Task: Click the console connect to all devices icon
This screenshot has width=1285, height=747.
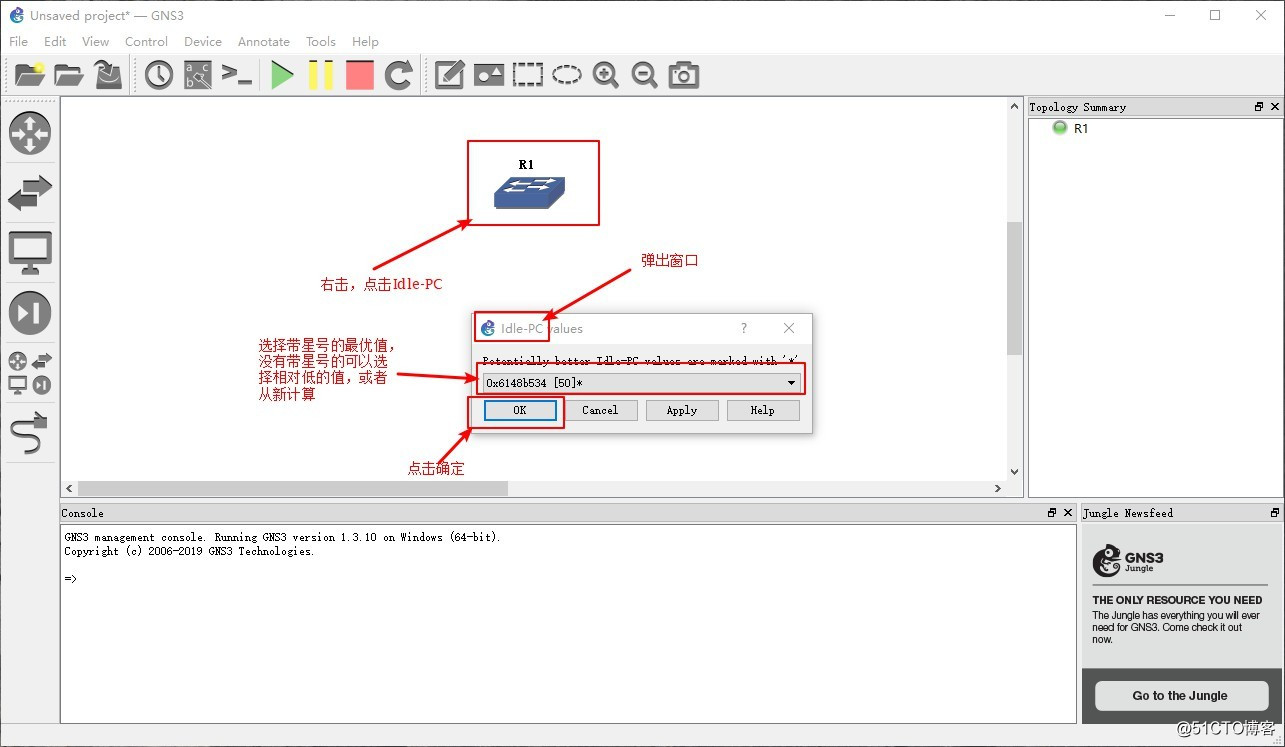Action: click(x=237, y=75)
